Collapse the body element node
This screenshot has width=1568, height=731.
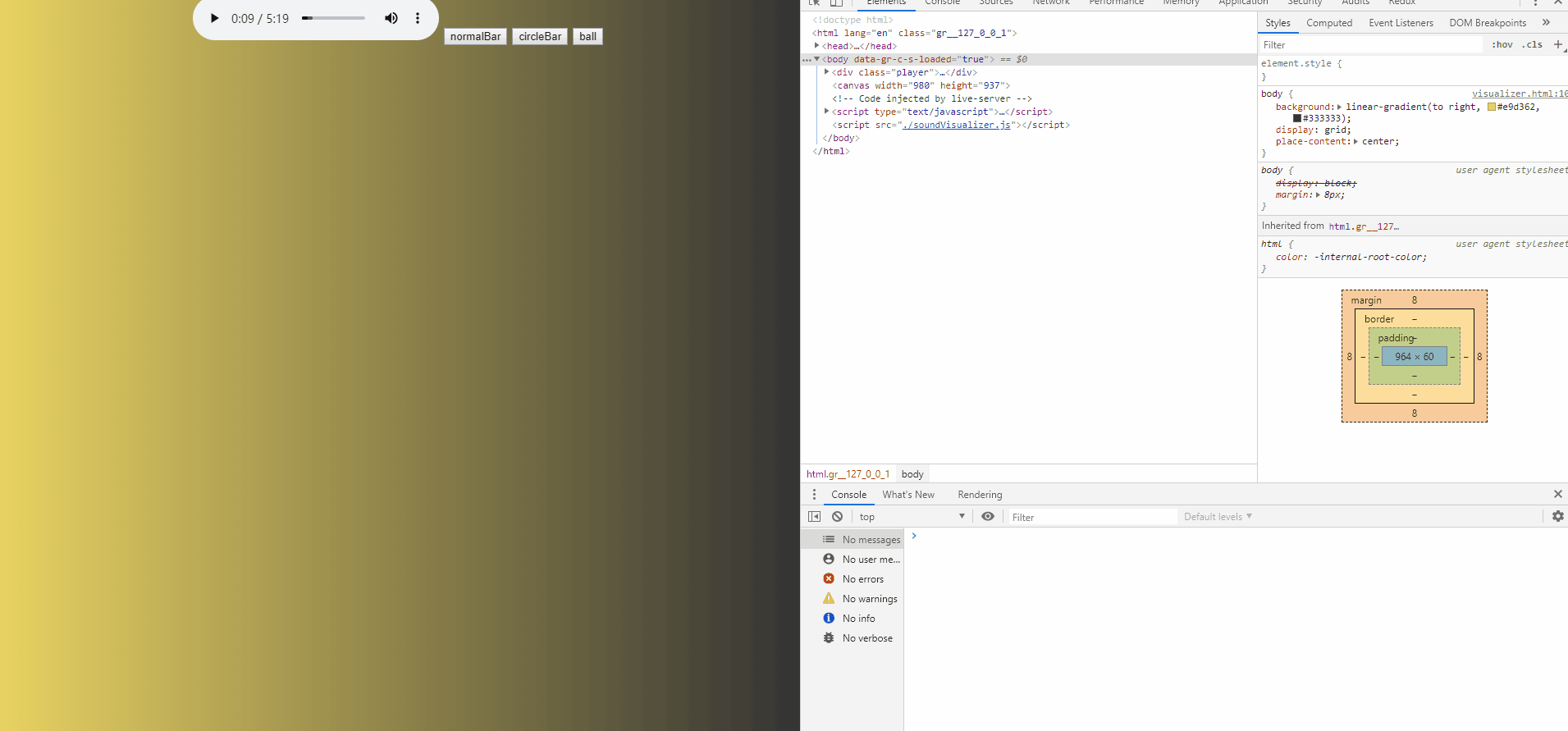click(x=816, y=59)
